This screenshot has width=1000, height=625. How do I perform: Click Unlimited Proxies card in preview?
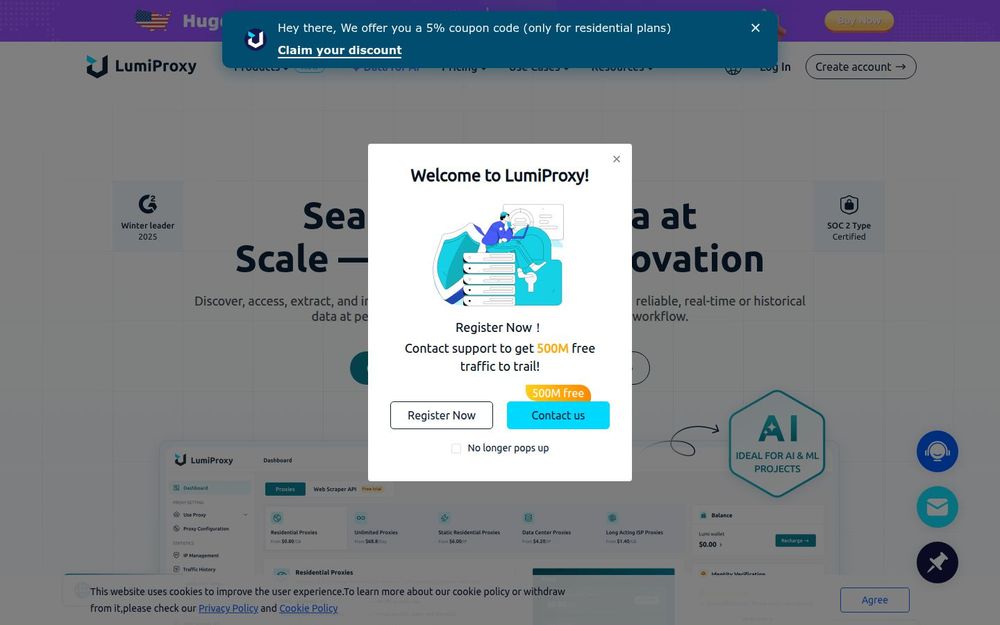point(388,529)
